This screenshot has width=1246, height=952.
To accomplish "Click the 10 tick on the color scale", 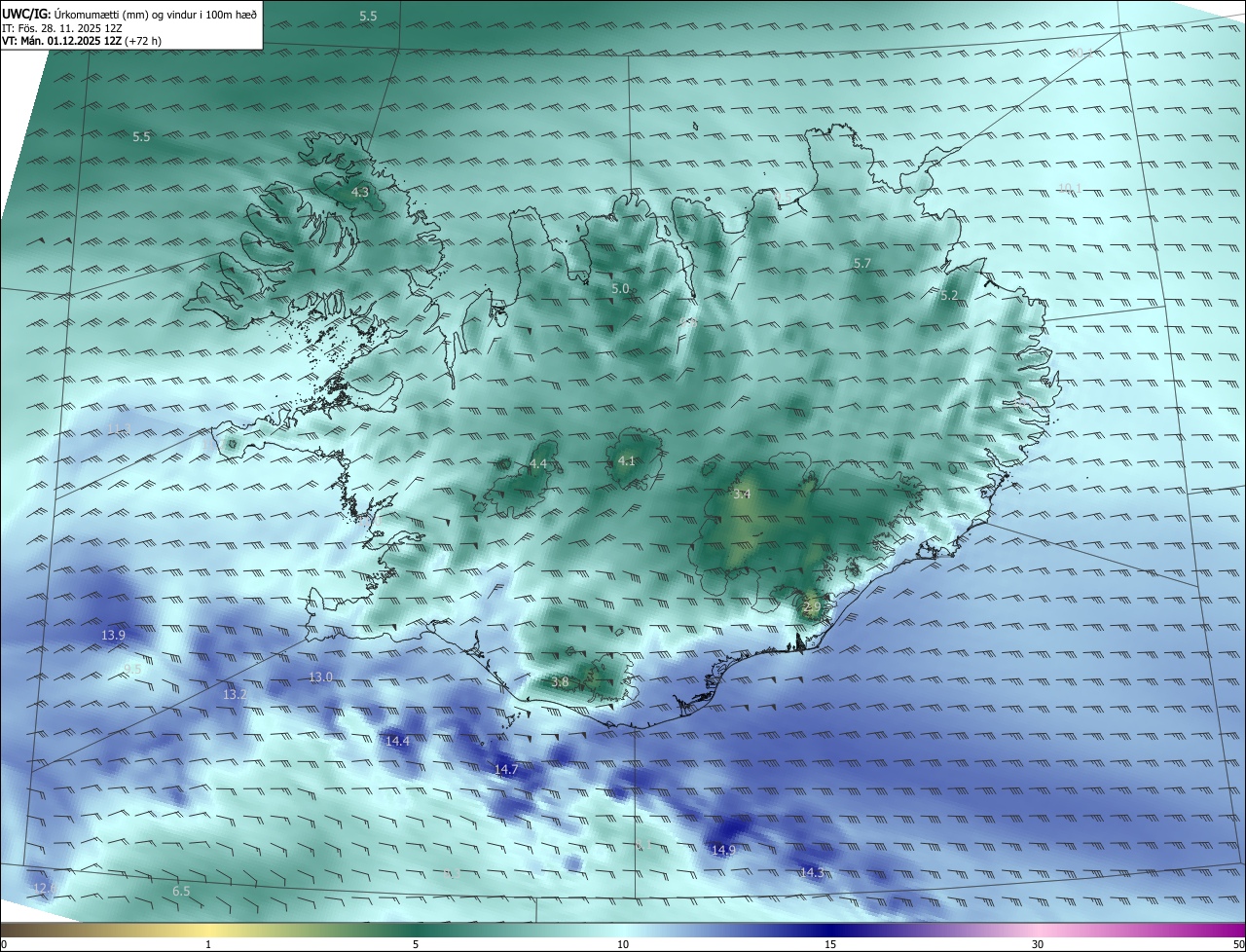I will click(623, 944).
